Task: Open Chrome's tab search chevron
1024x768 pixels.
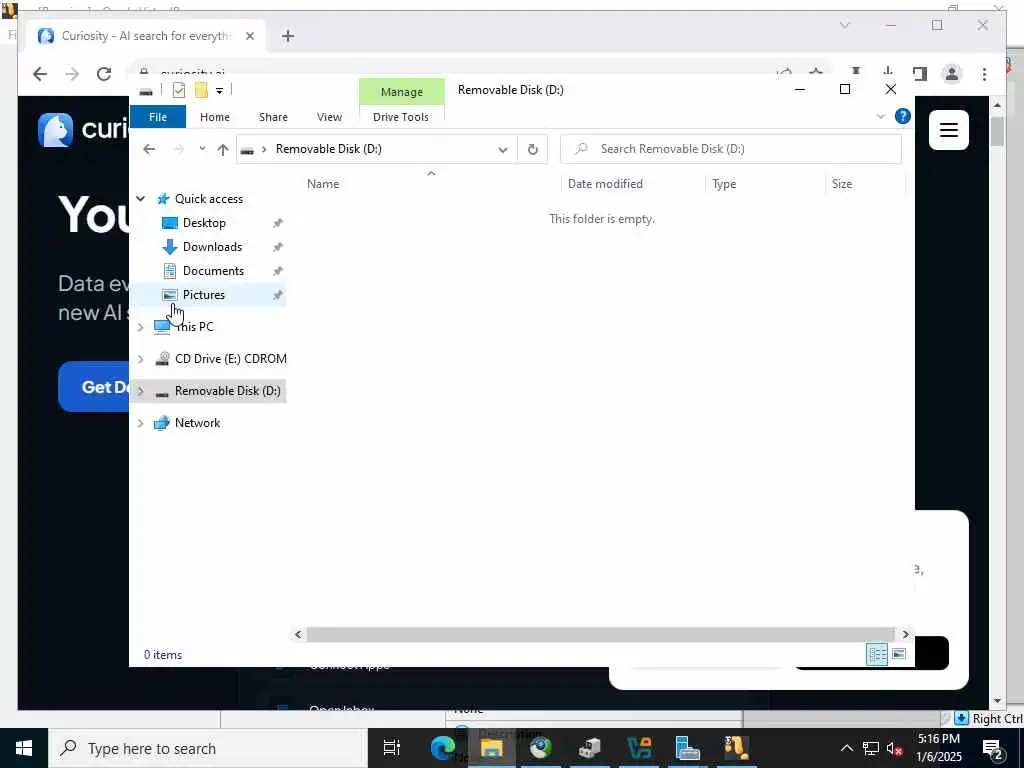Action: click(844, 25)
